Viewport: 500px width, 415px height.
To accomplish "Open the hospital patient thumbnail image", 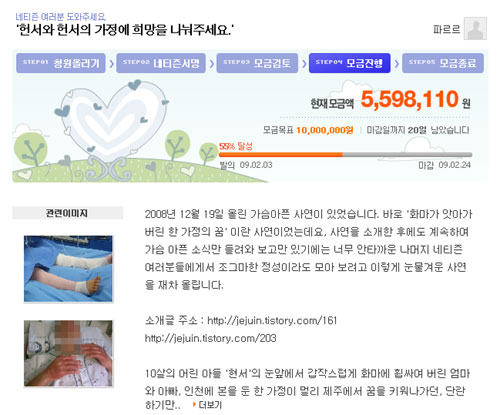I will coord(68,354).
